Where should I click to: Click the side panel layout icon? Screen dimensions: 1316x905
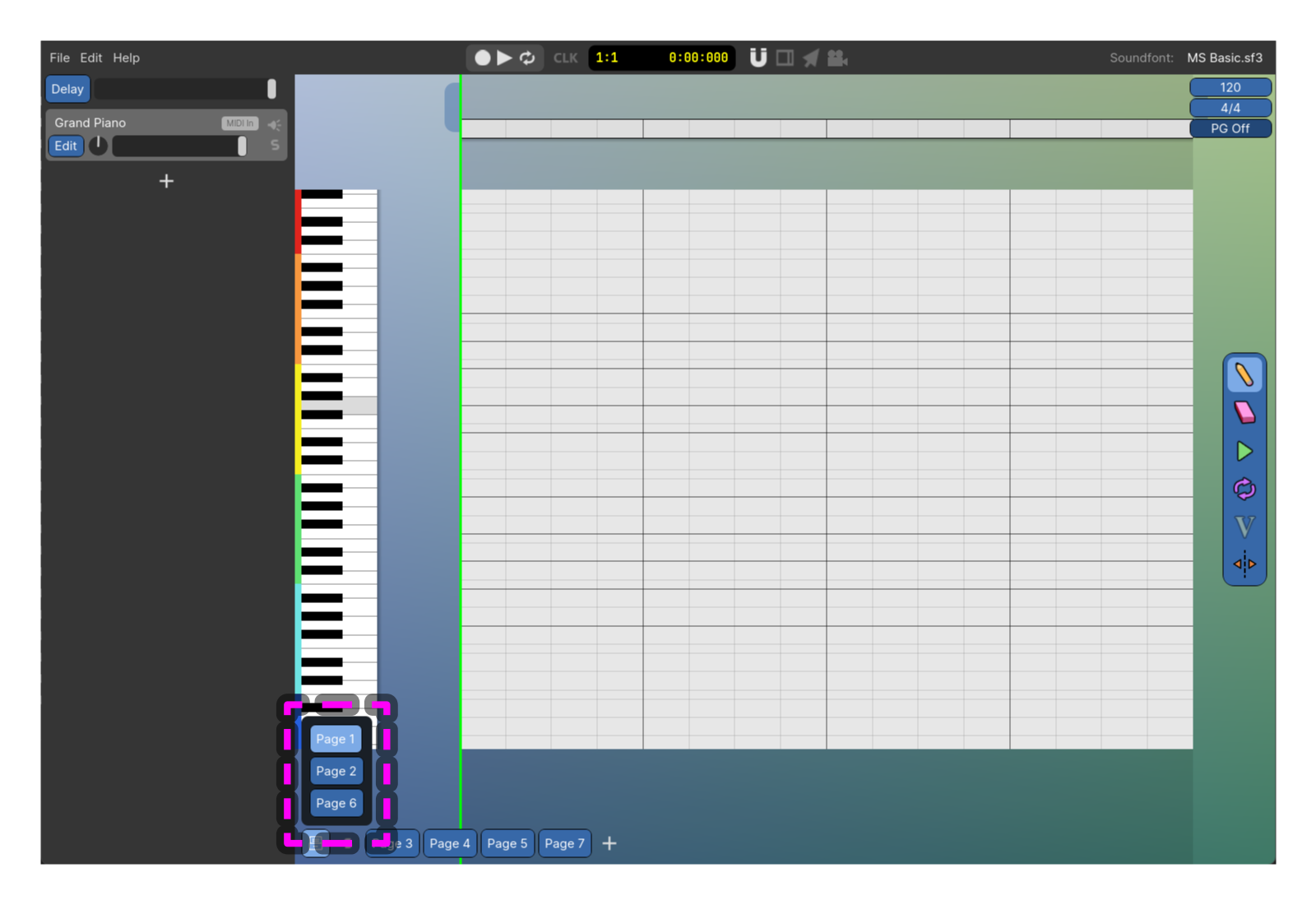[785, 58]
